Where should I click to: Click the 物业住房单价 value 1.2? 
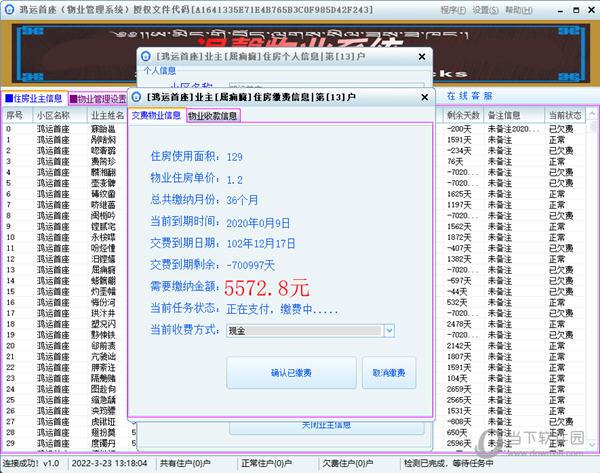point(235,180)
